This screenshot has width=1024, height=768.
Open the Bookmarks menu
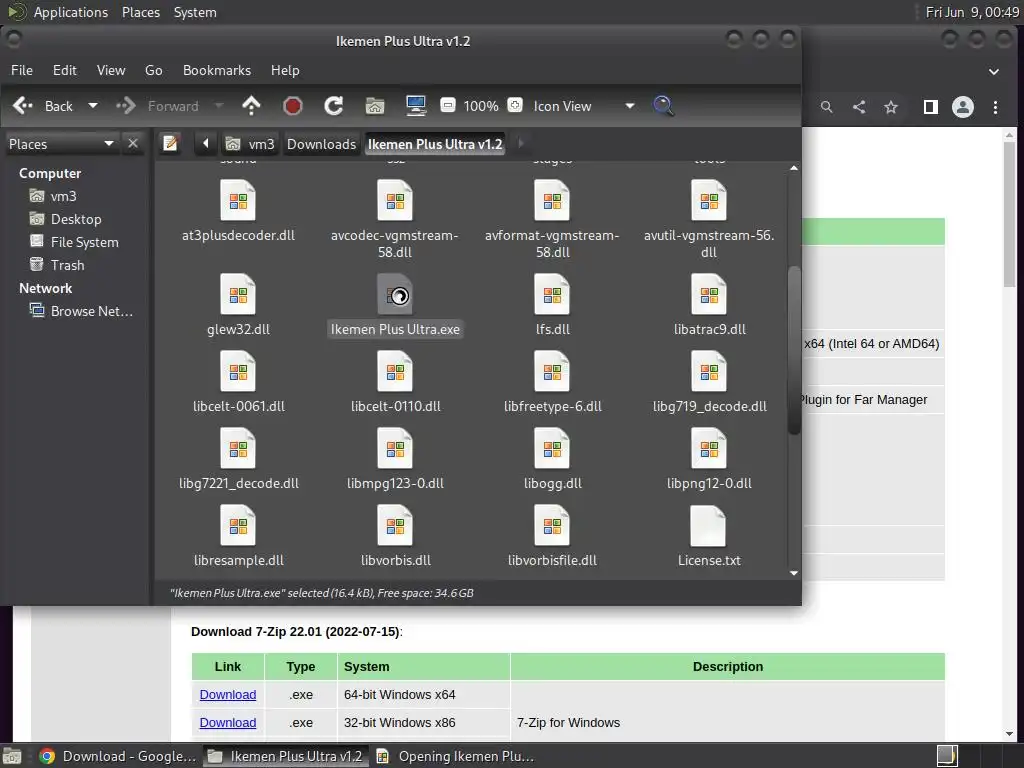click(217, 70)
